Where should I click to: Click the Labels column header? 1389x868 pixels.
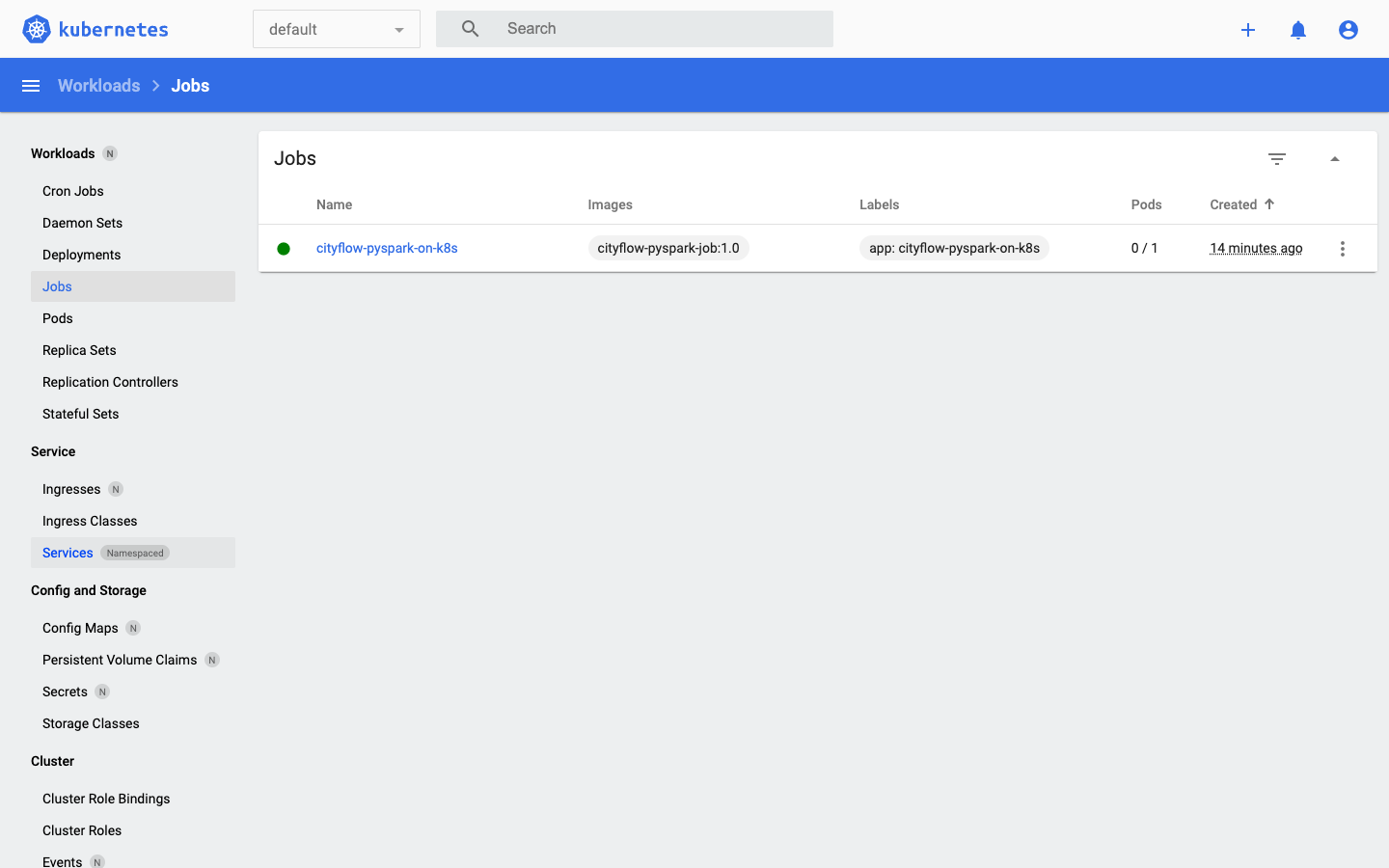pyautogui.click(x=880, y=204)
